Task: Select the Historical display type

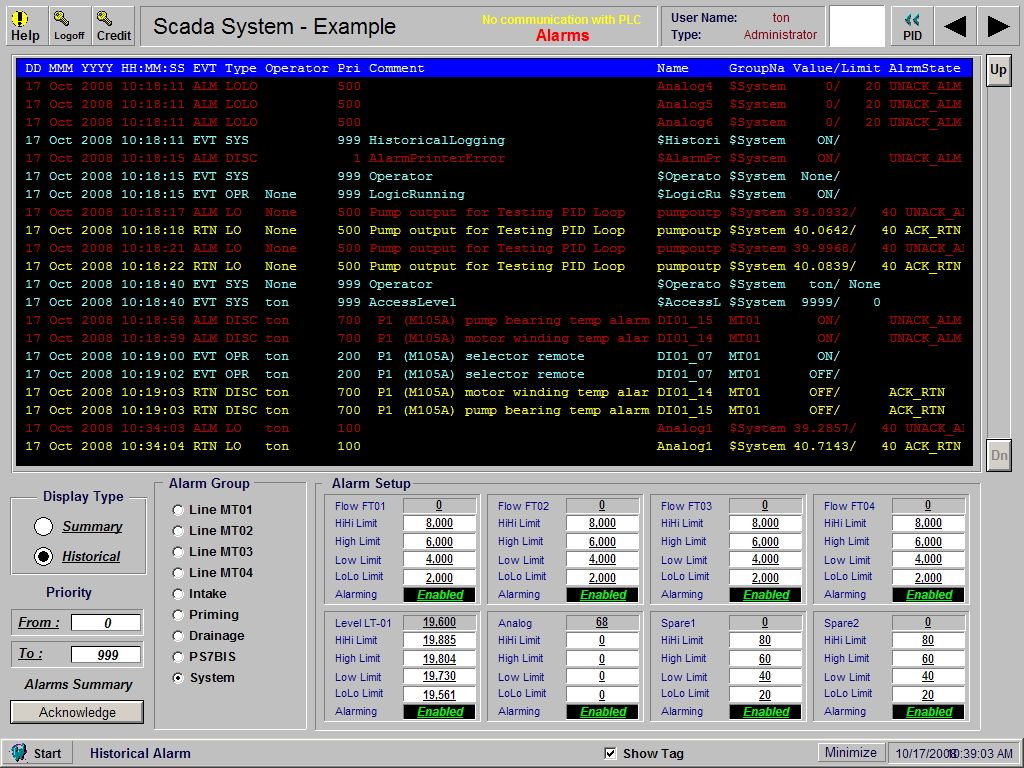Action: [44, 556]
